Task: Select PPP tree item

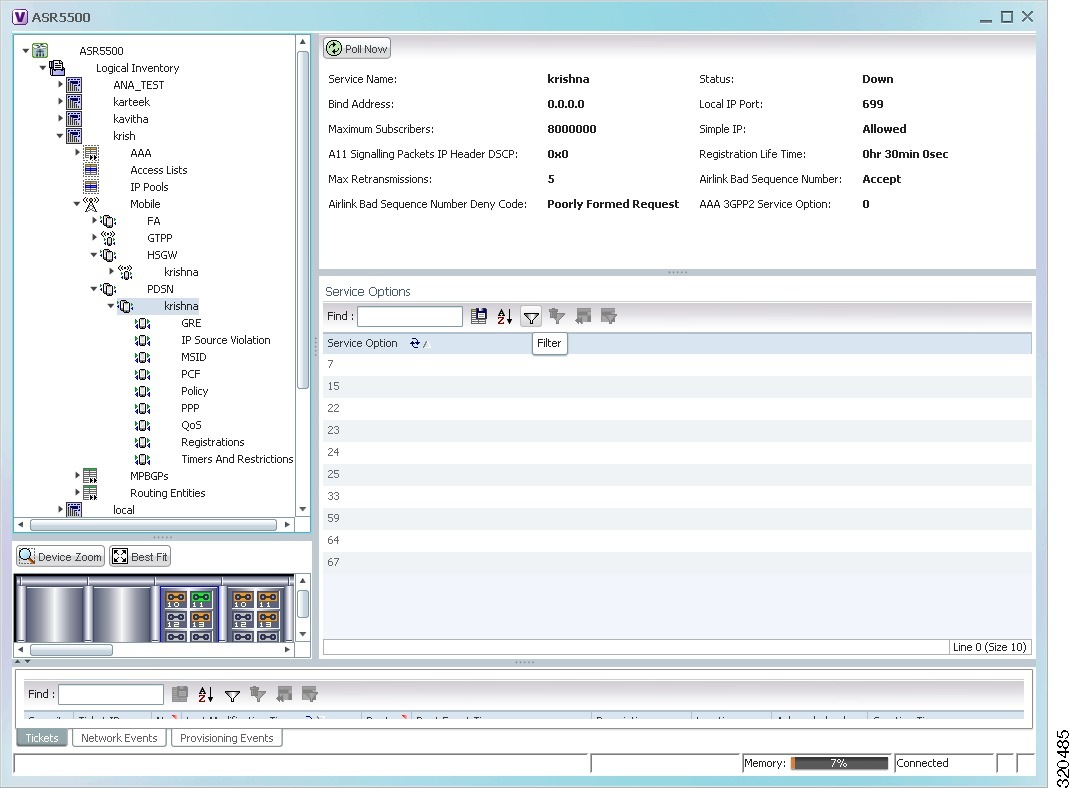Action: click(x=190, y=408)
